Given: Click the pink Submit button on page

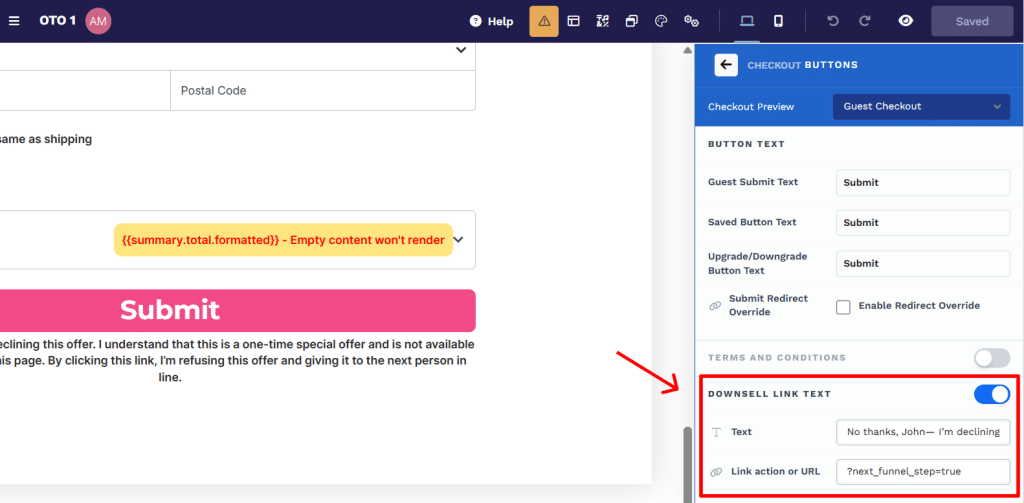Looking at the screenshot, I should tap(238, 310).
